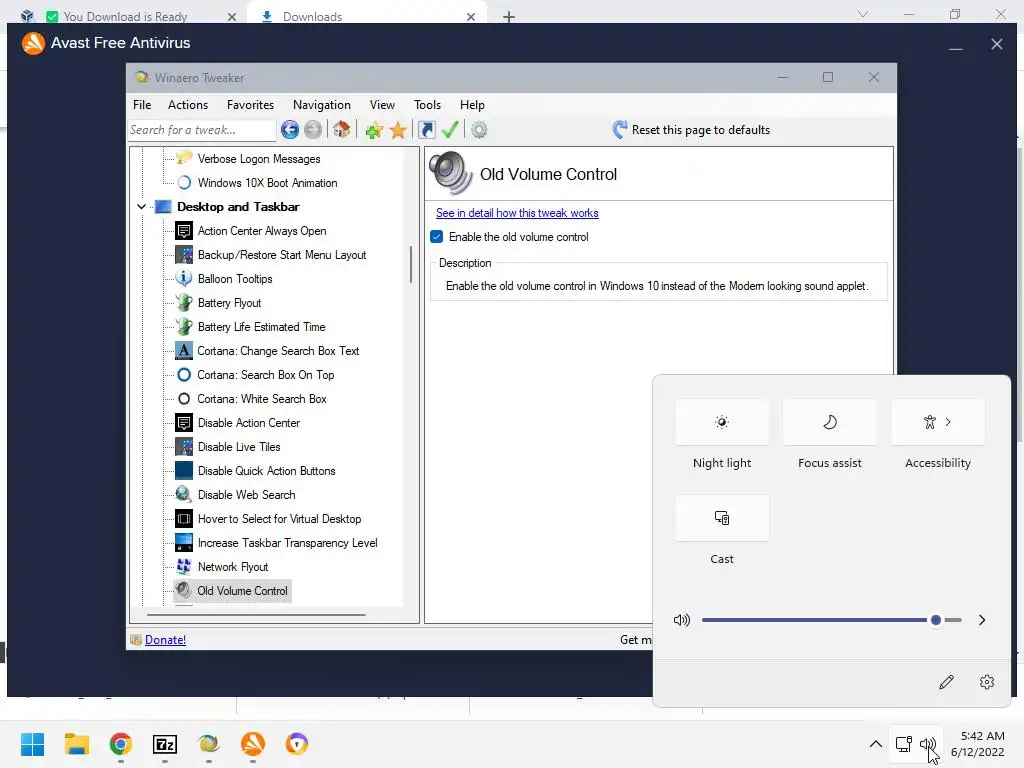Click the Cast quick setting tile
Image resolution: width=1024 pixels, height=768 pixels.
tap(722, 519)
